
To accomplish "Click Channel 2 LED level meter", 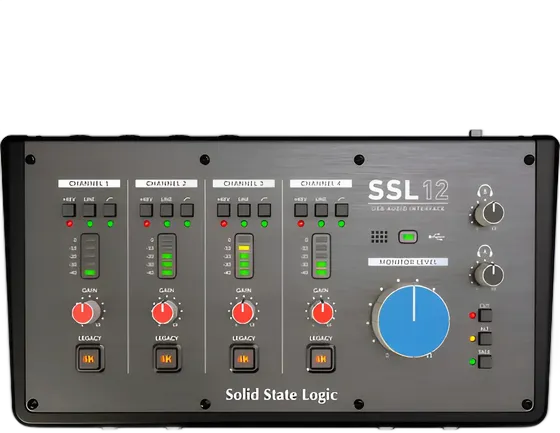I will [x=167, y=256].
